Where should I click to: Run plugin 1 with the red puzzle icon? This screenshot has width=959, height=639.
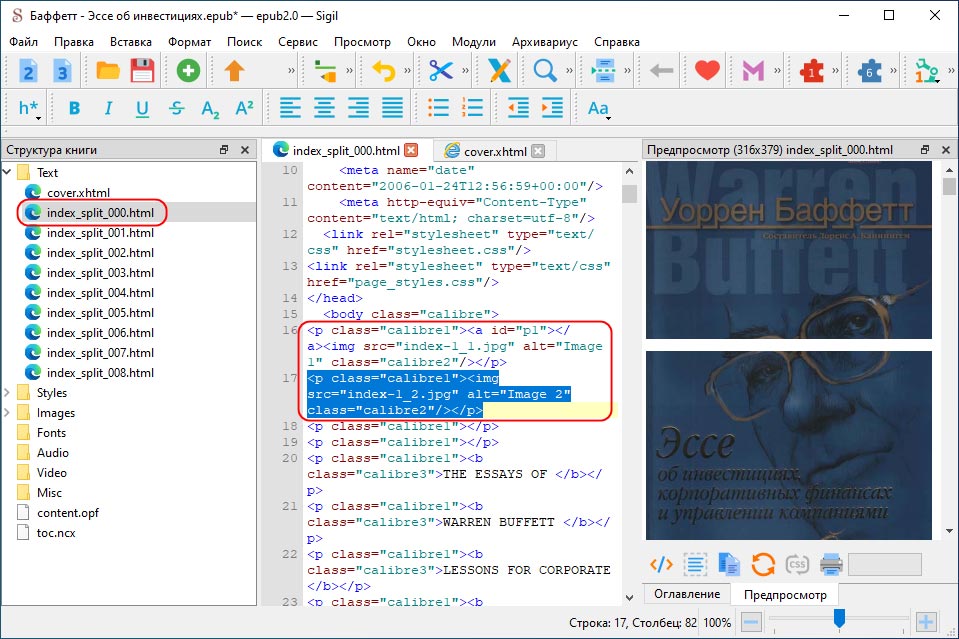(812, 71)
